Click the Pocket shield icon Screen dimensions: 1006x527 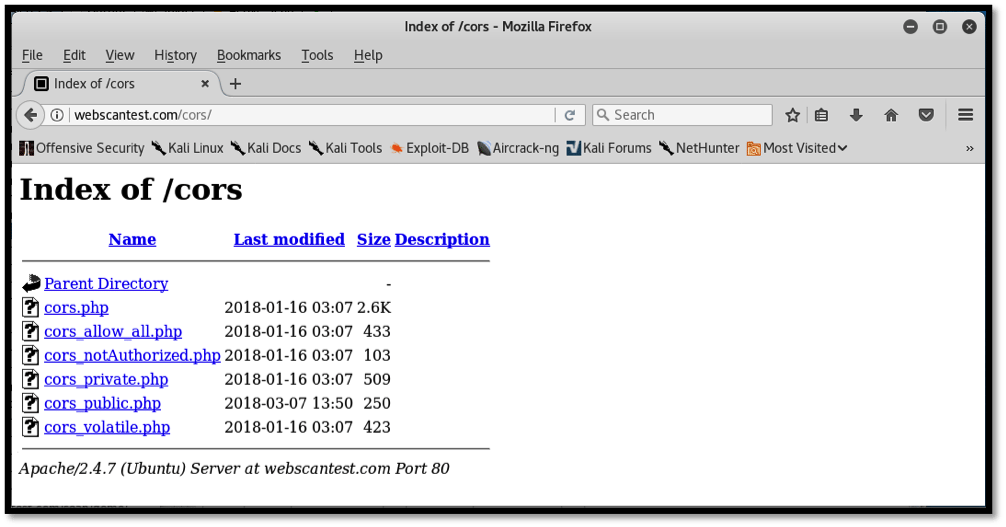926,115
